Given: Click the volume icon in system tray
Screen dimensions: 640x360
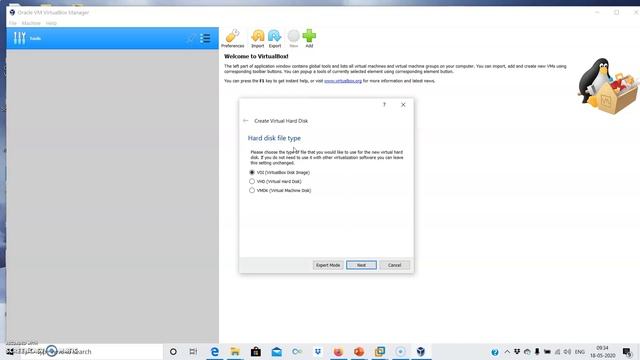Looking at the screenshot, I should click(567, 351).
